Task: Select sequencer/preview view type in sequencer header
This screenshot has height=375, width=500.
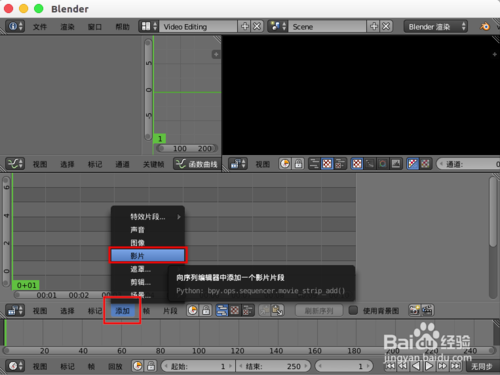Action: [247, 310]
